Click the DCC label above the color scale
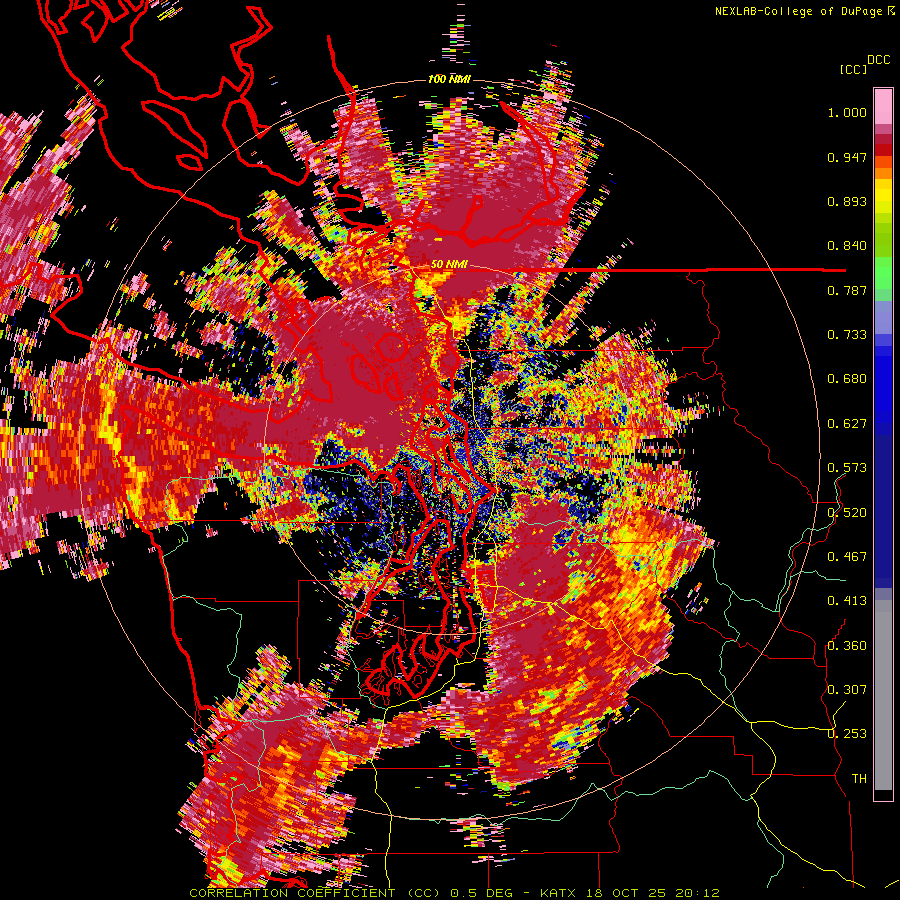Viewport: 900px width, 900px height. point(878,60)
